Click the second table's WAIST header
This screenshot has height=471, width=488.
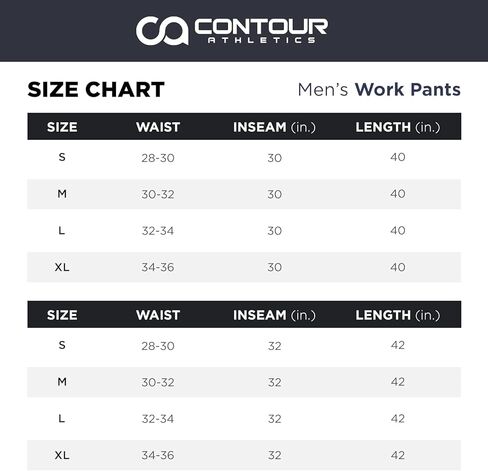(x=158, y=315)
